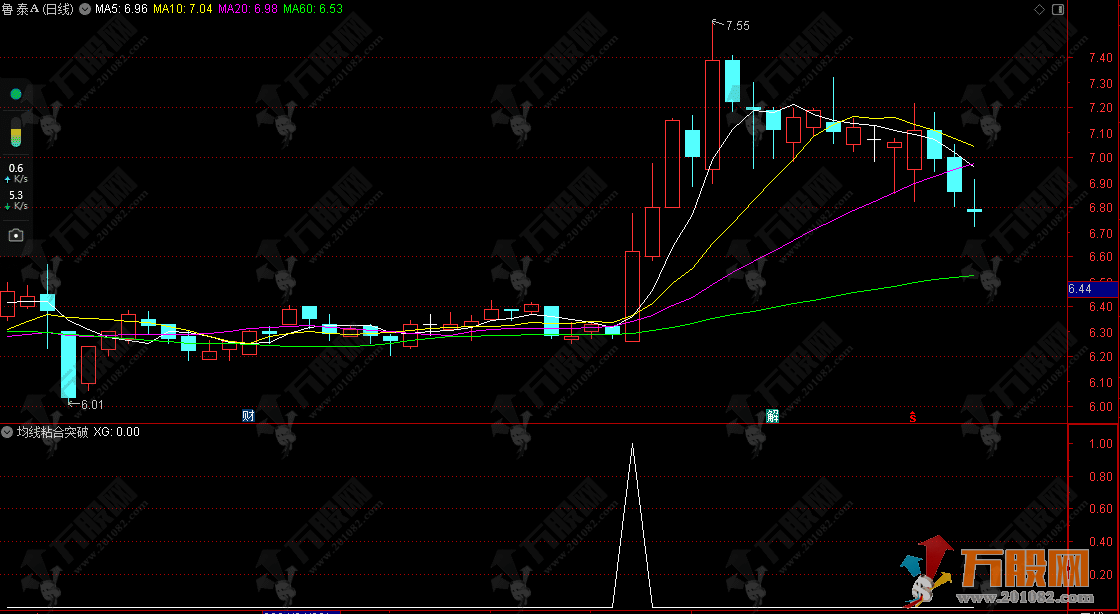Click the camera screenshot icon
Viewport: 1120px width, 614px height.
pyautogui.click(x=16, y=235)
